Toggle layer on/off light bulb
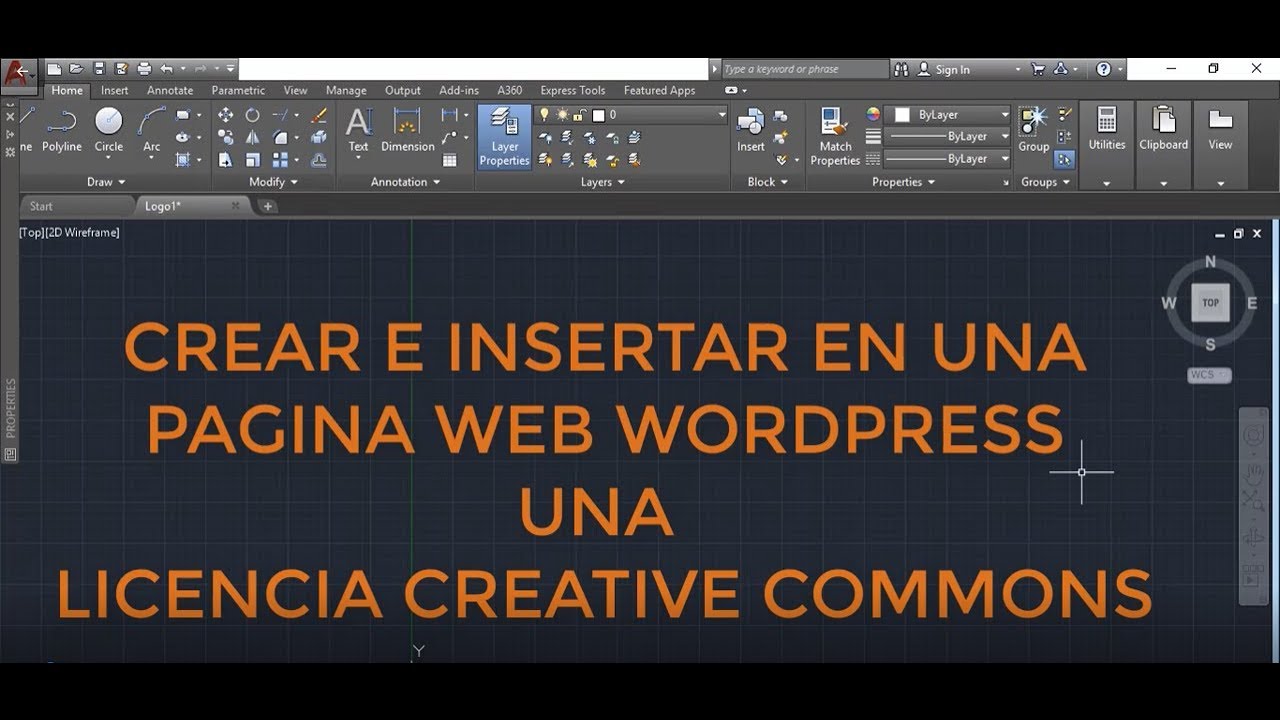The width and height of the screenshot is (1280, 720). tap(545, 115)
